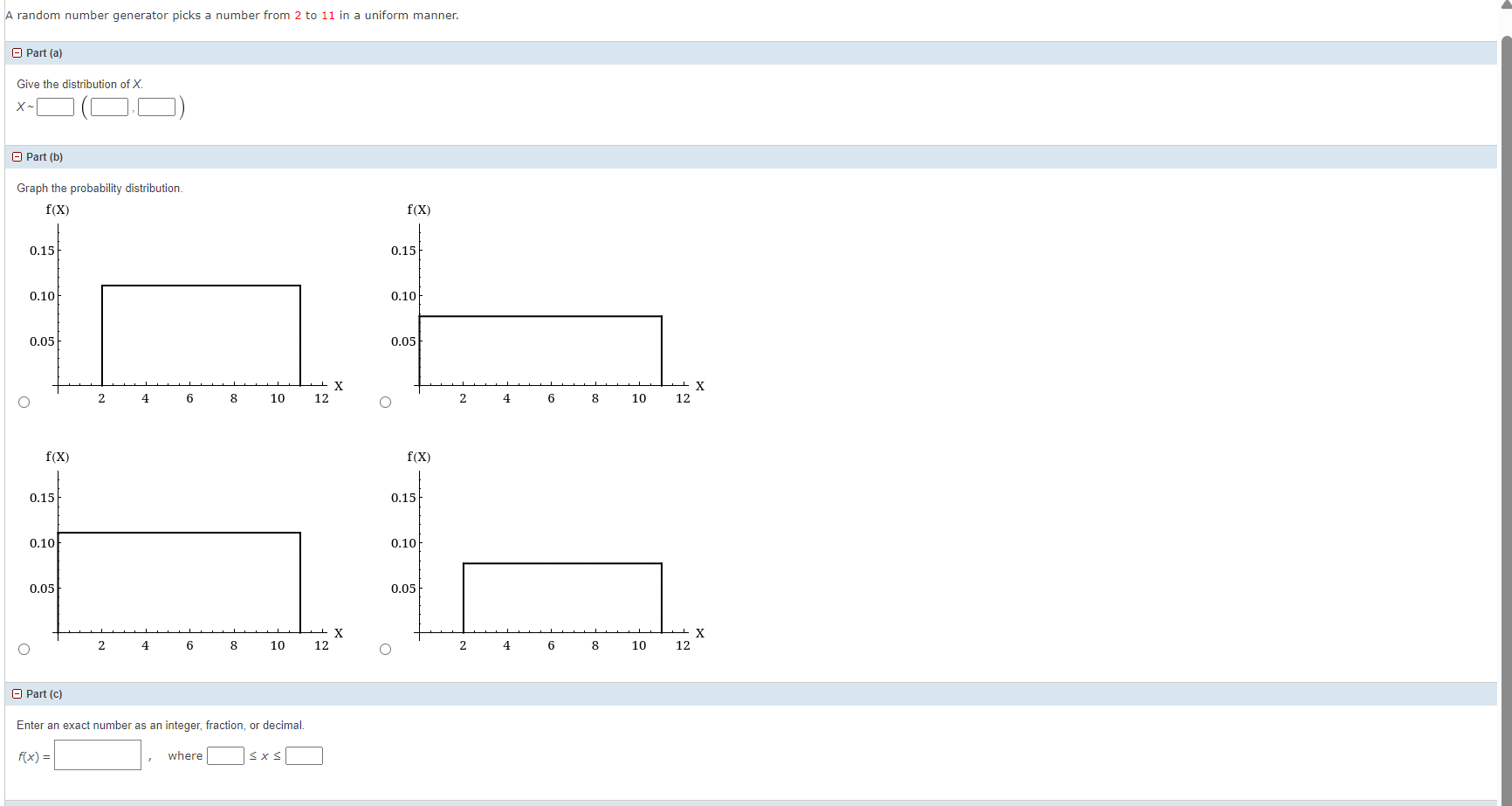Viewport: 1512px width, 806px height.
Task: Select graph with rectangle from 2 to 11 at 0.11
Action: (24, 403)
